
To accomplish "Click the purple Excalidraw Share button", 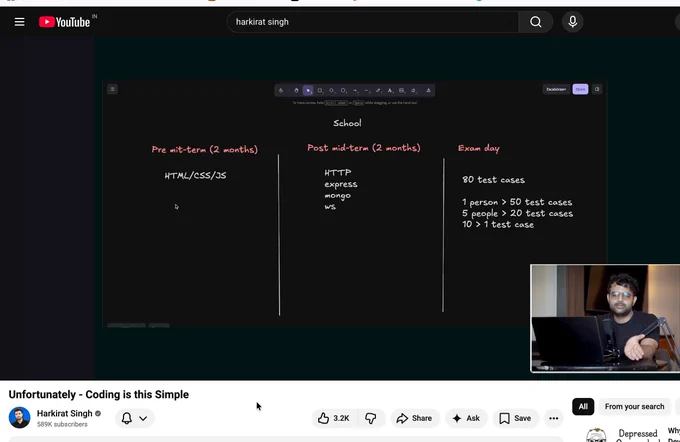I will (x=580, y=89).
